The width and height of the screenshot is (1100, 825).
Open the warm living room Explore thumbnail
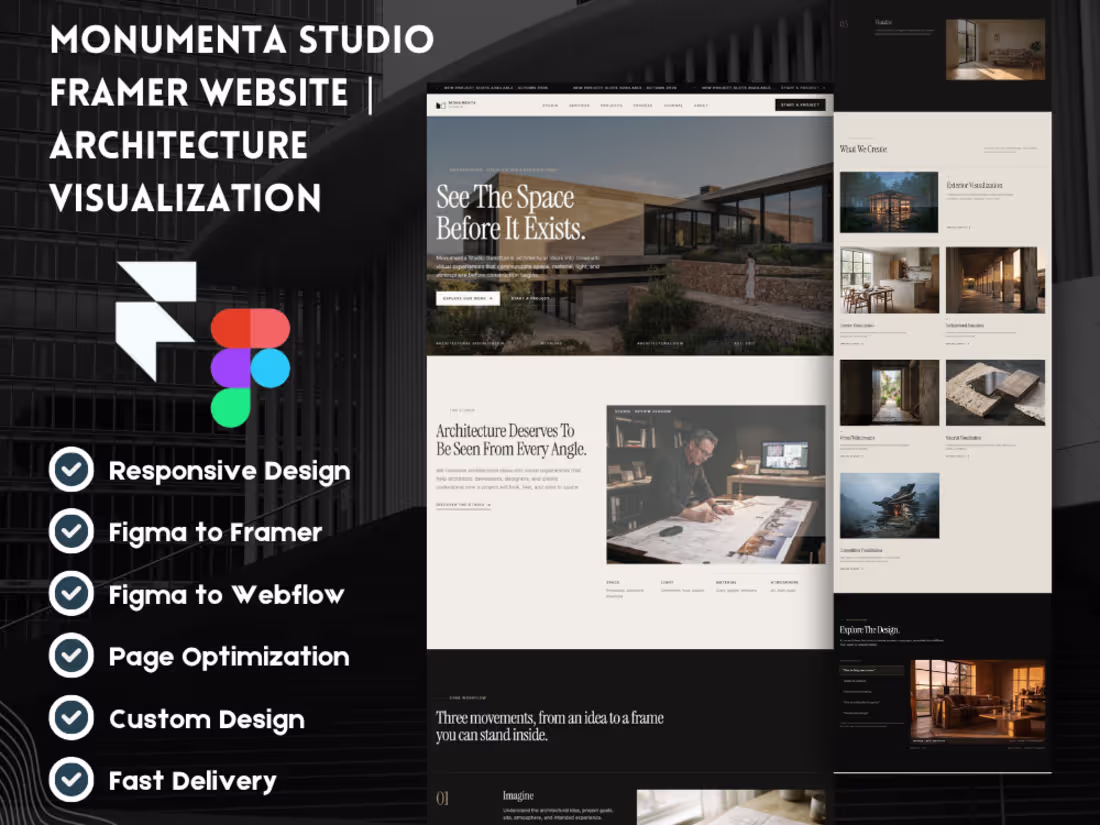tap(978, 699)
